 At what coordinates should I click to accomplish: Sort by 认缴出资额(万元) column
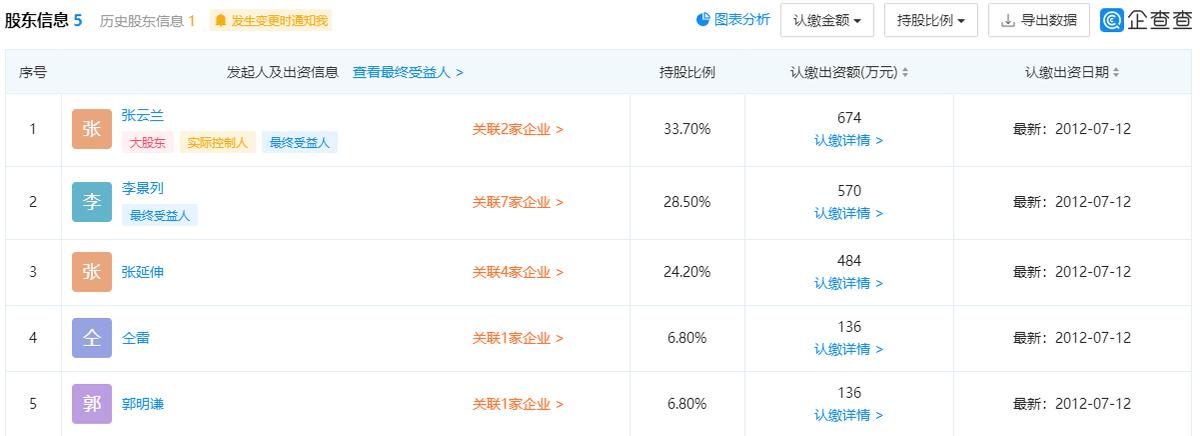849,73
